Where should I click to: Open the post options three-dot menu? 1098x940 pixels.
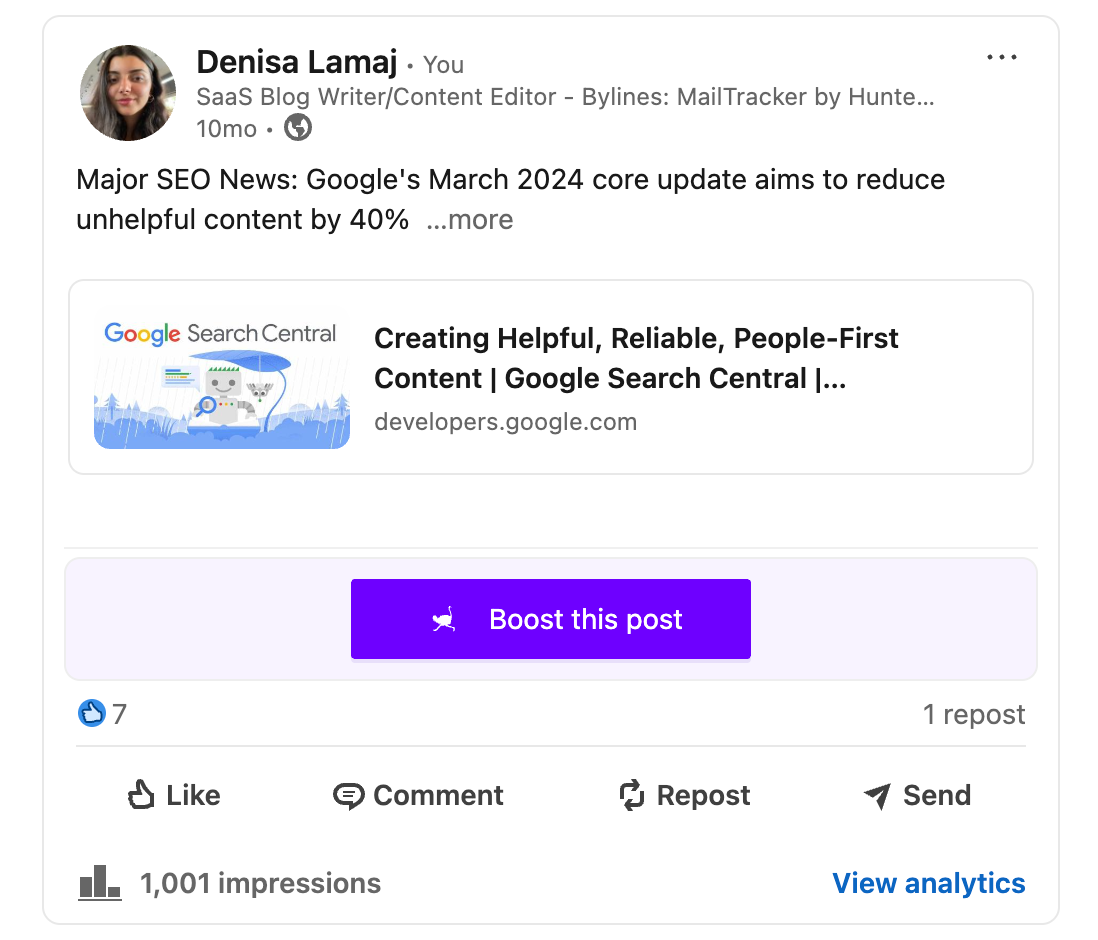point(1002,57)
